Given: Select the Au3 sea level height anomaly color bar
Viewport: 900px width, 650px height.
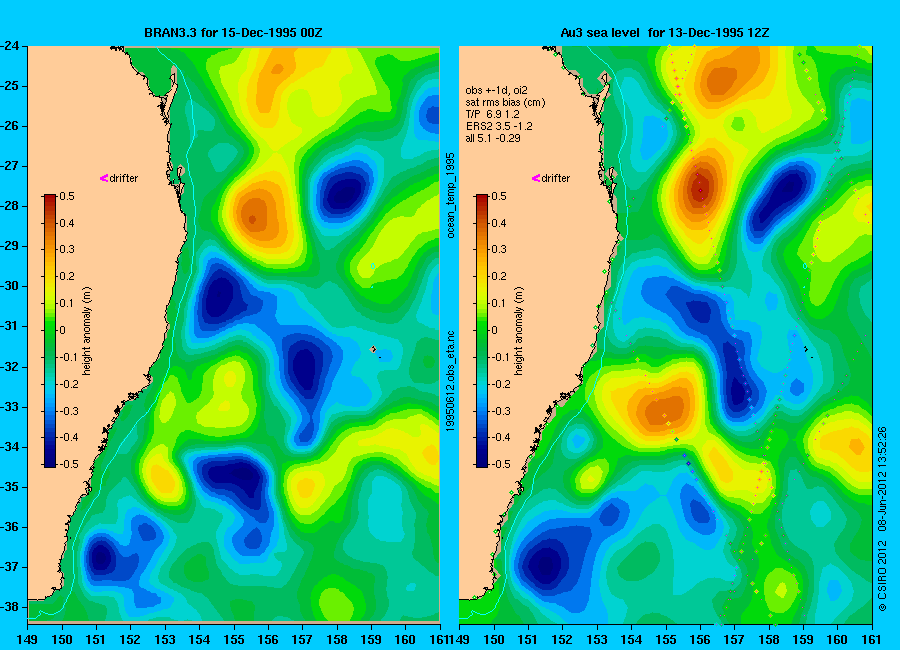Looking at the screenshot, I should coord(482,330).
